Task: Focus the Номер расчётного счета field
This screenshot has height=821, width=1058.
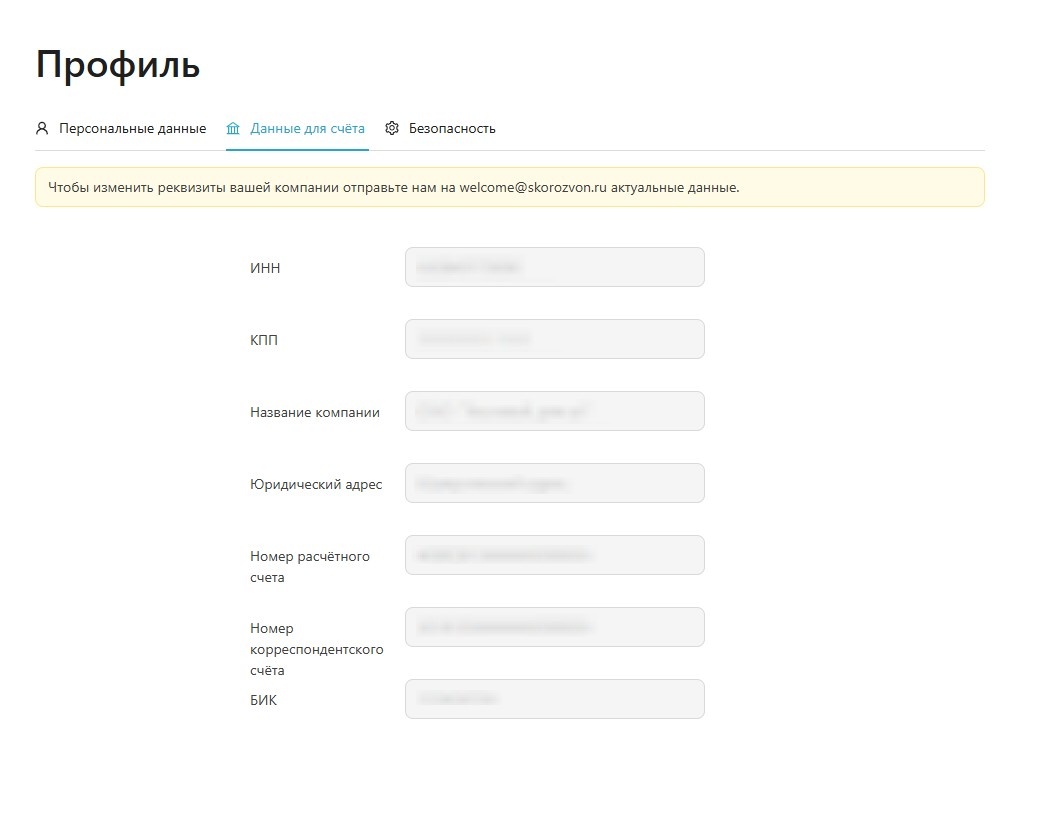Action: click(x=554, y=555)
